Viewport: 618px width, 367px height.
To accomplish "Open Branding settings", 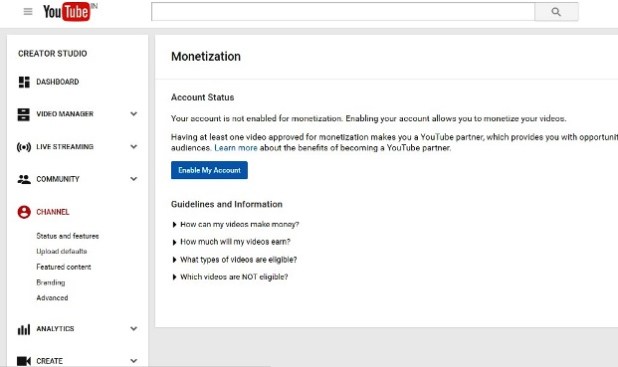I will point(51,282).
